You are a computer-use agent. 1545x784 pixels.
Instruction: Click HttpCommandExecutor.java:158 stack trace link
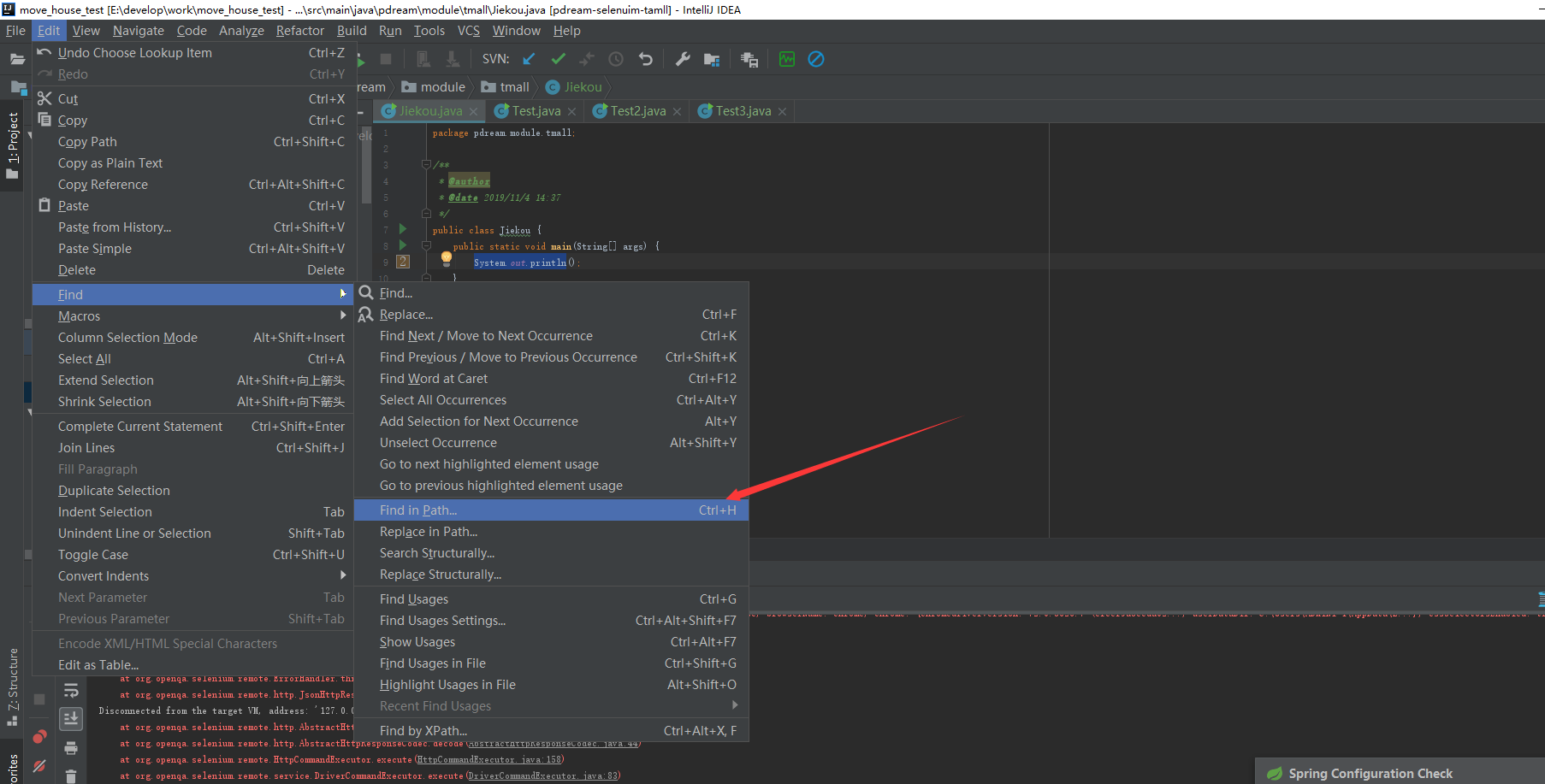coord(491,760)
